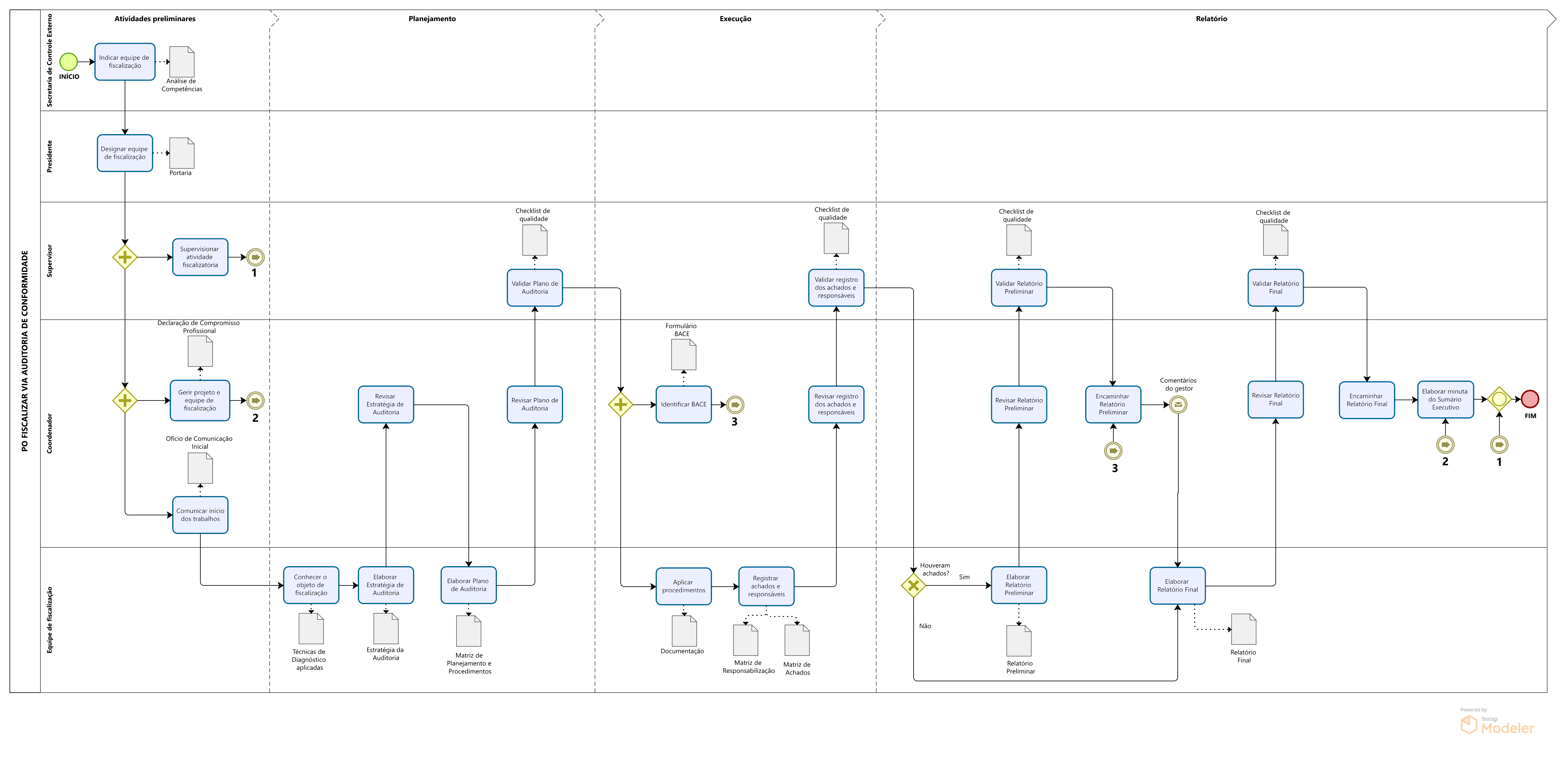Select the Elaborar Relatório Final task
This screenshot has height=782, width=1568.
coord(1178,586)
